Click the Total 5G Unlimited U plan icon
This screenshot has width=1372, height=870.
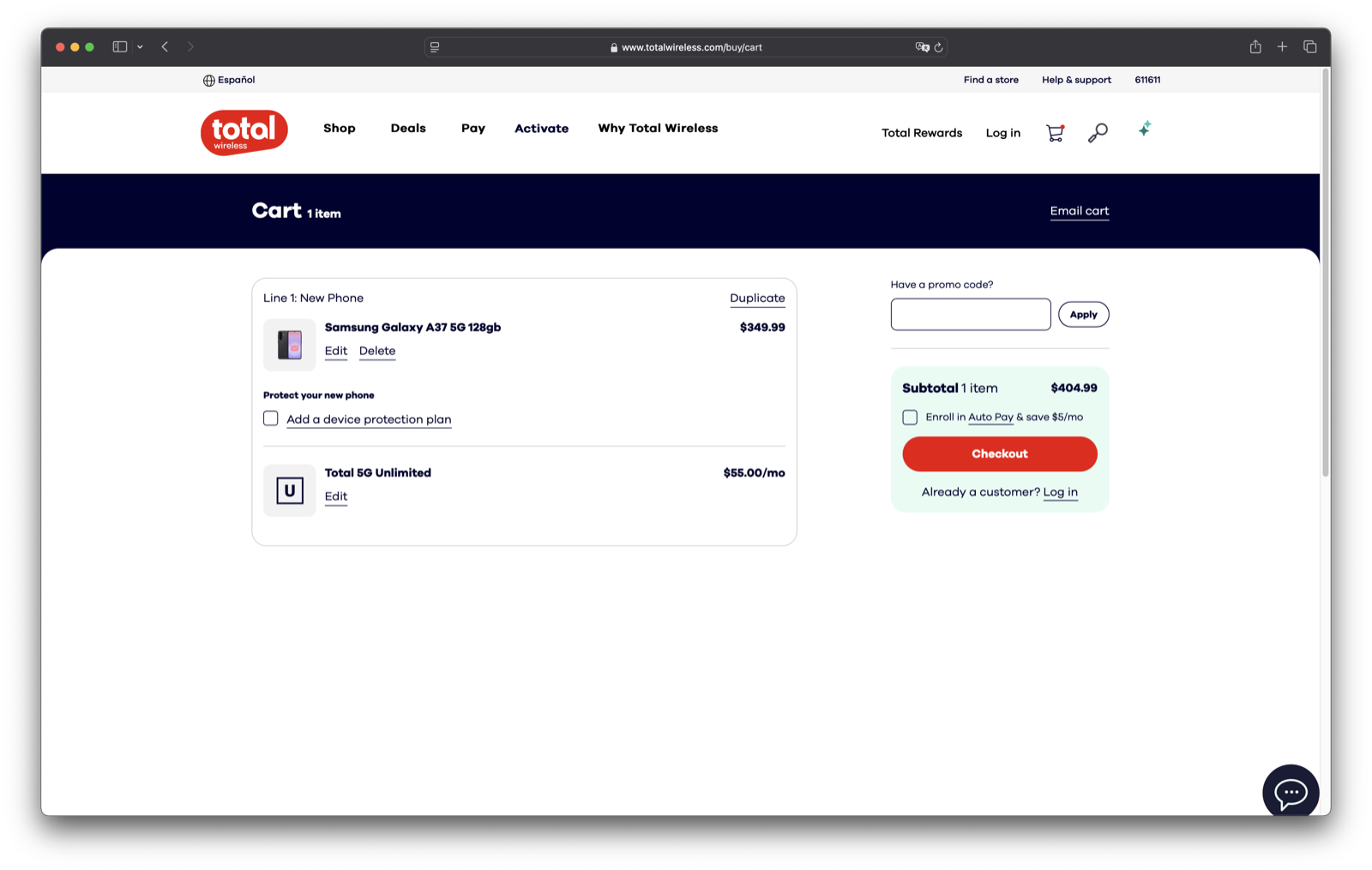tap(290, 491)
